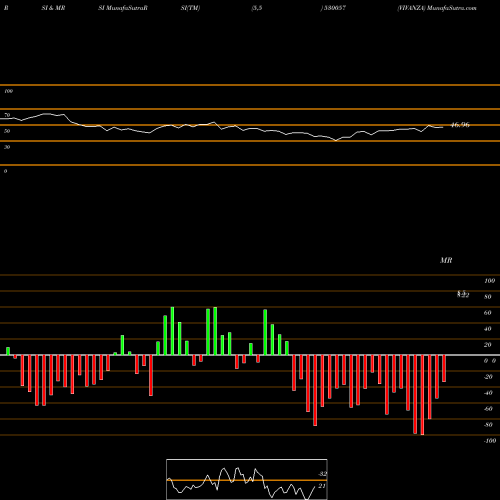Click the right end of the white RSI line

click(x=442, y=127)
